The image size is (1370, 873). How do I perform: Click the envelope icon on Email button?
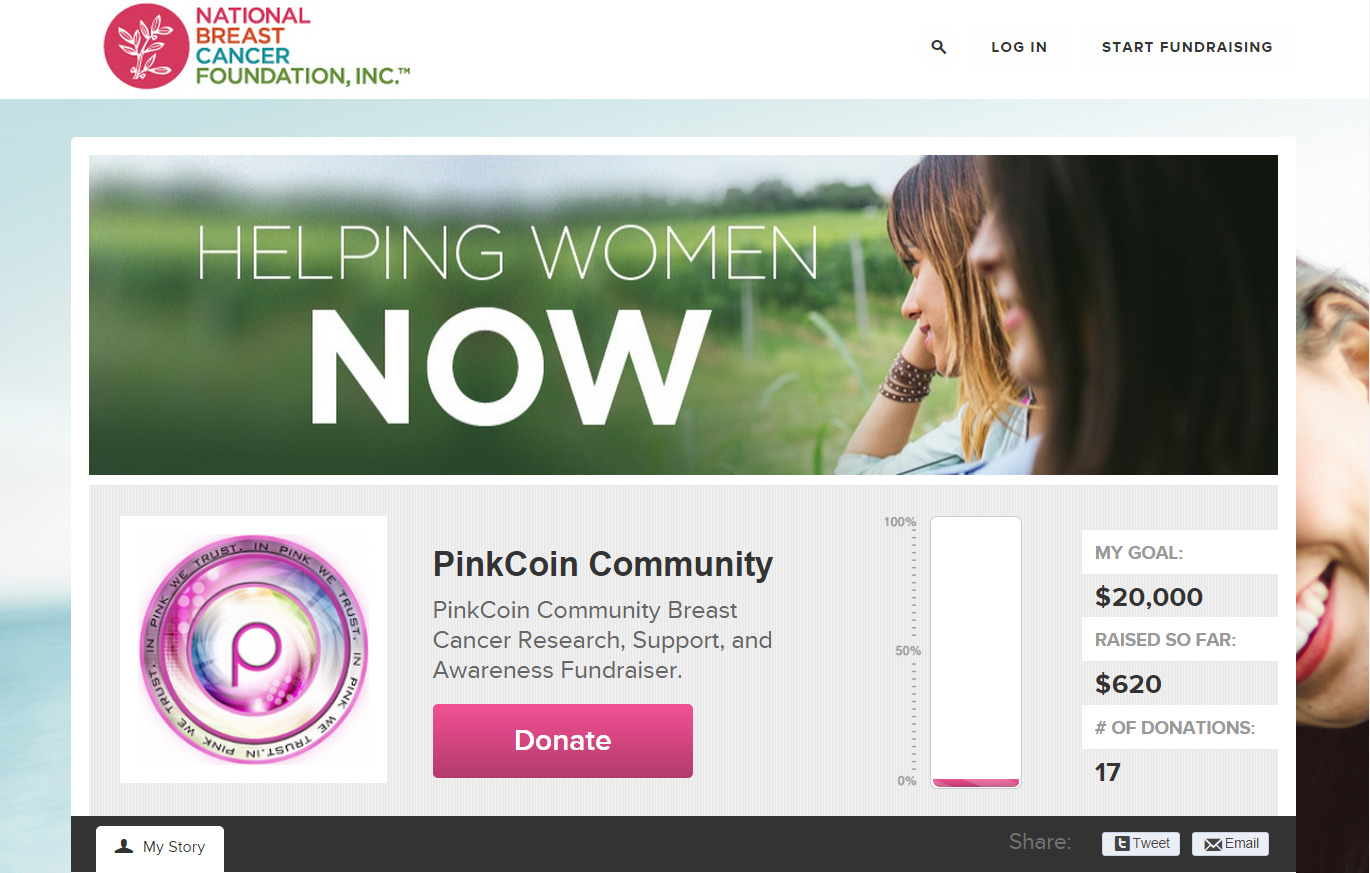[1213, 844]
